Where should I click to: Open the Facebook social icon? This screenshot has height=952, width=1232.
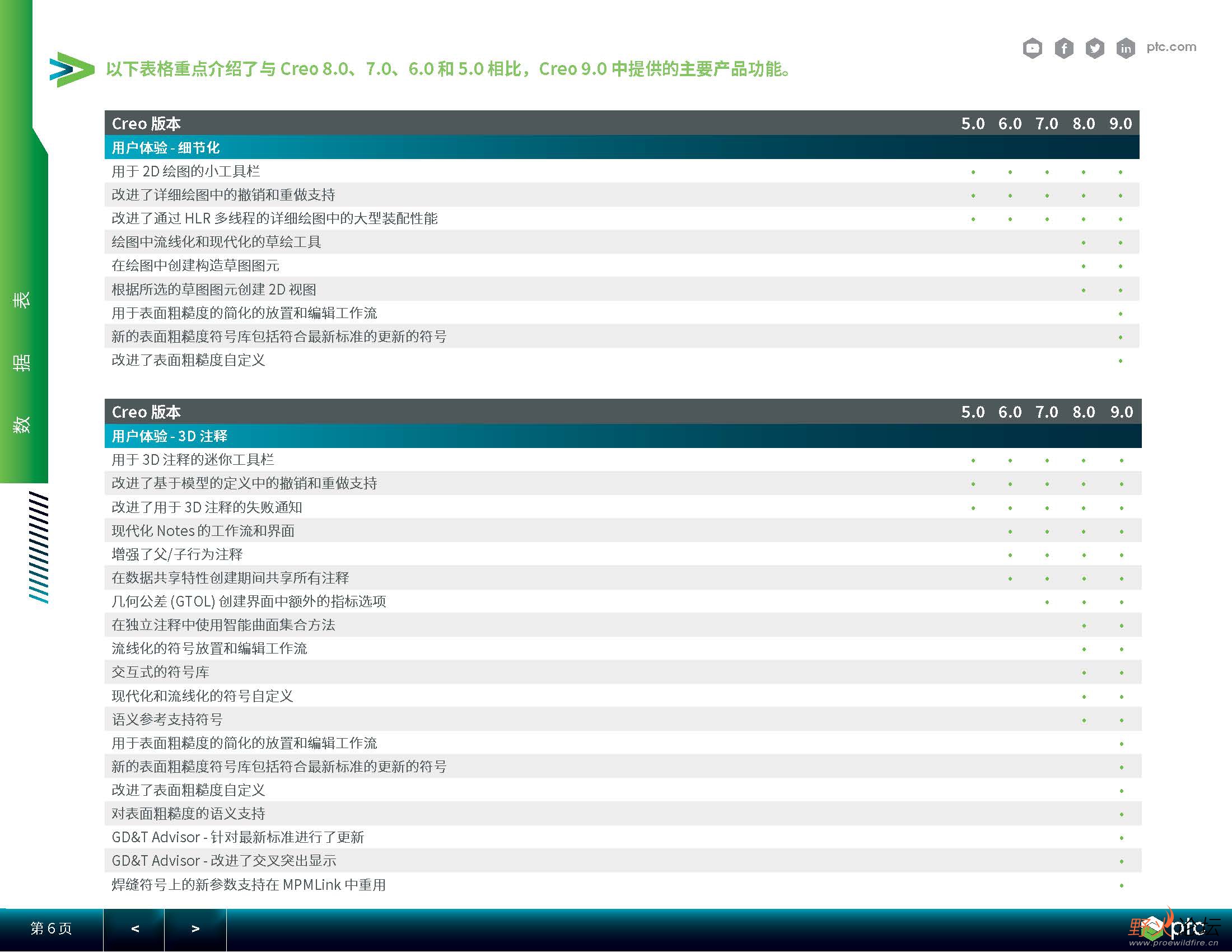[1064, 48]
